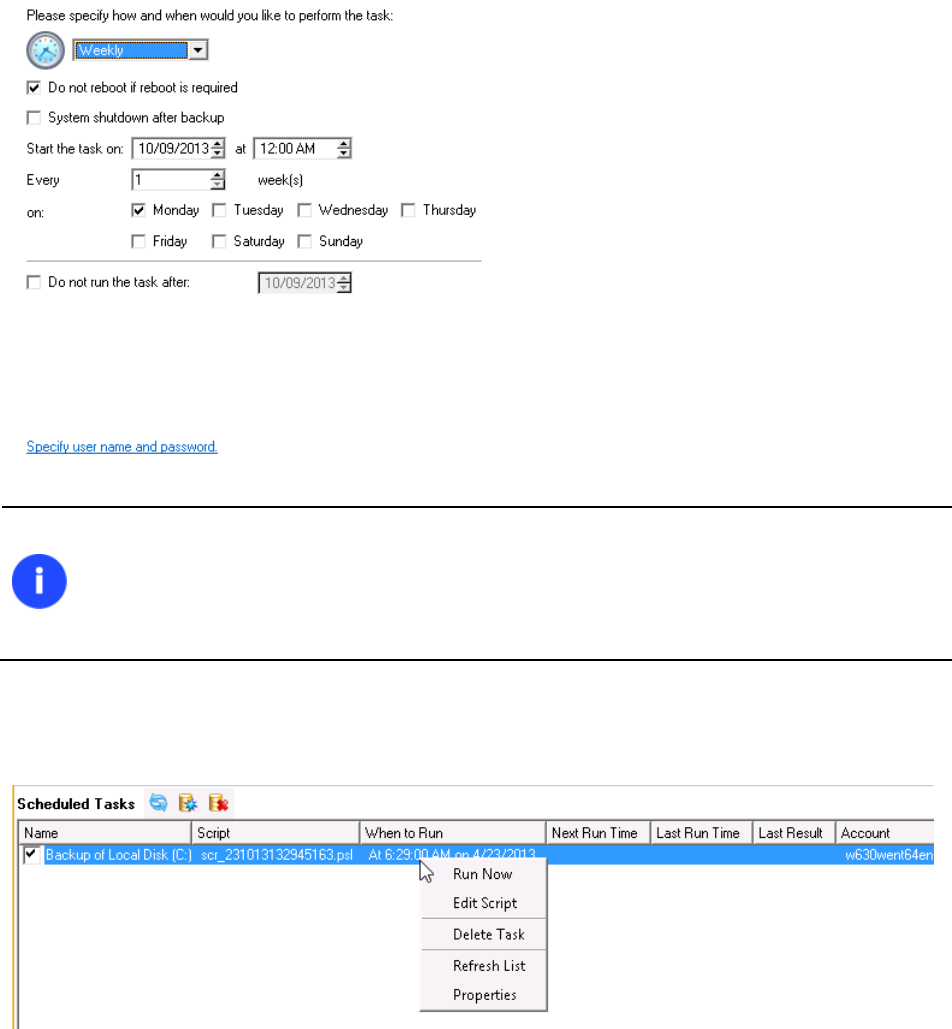Choose Edit Script from the context menu

click(x=483, y=903)
